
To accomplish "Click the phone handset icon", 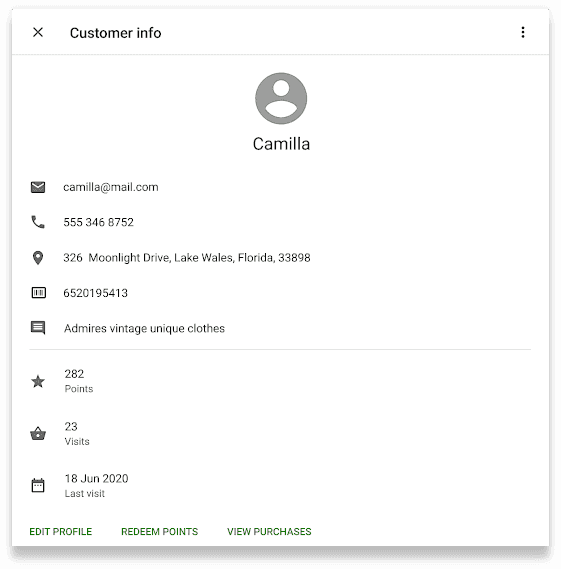I will coord(38,222).
